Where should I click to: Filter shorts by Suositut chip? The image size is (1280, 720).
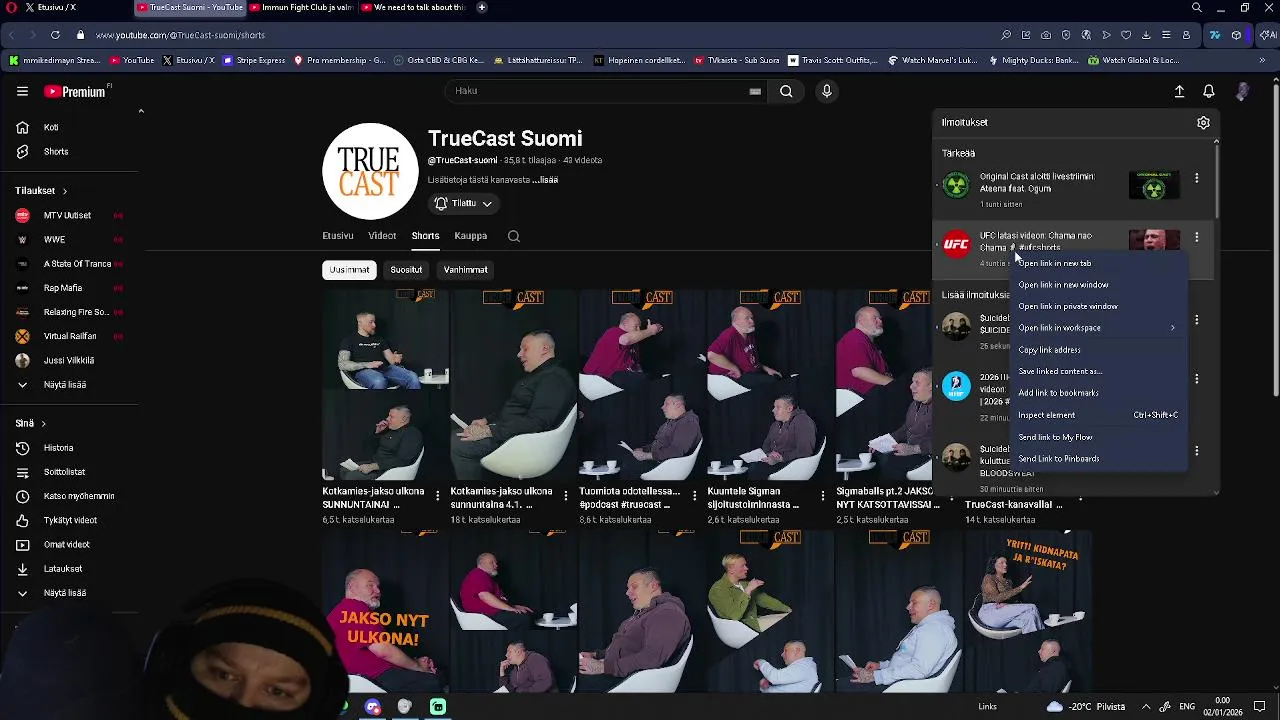(x=406, y=270)
